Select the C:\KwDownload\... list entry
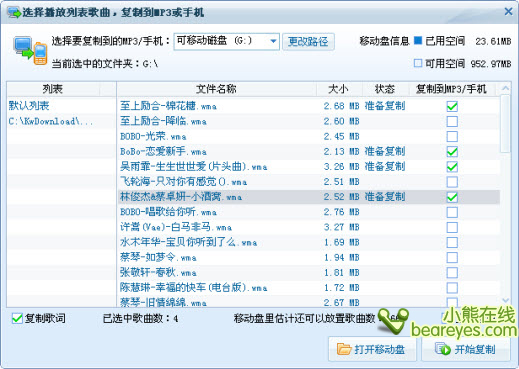 [51, 121]
